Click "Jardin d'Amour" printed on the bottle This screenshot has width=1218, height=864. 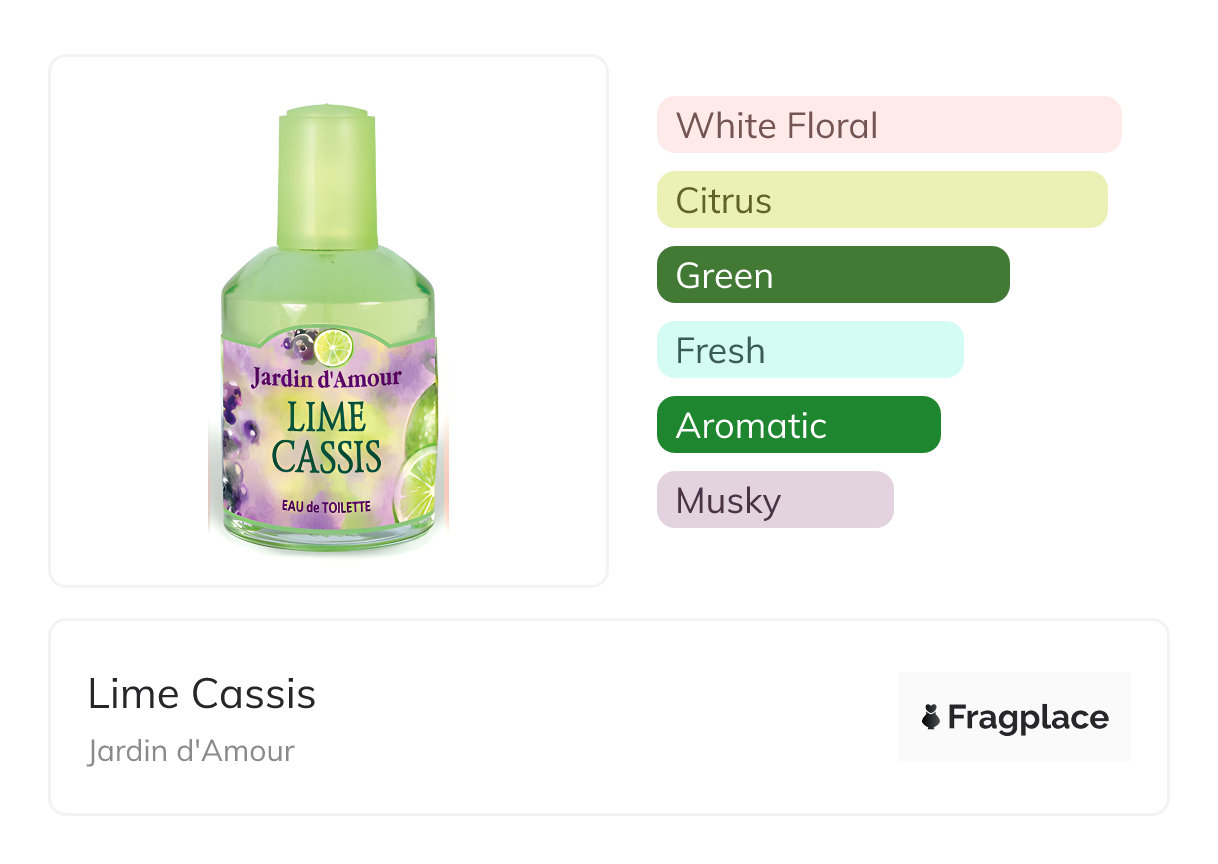(x=326, y=378)
